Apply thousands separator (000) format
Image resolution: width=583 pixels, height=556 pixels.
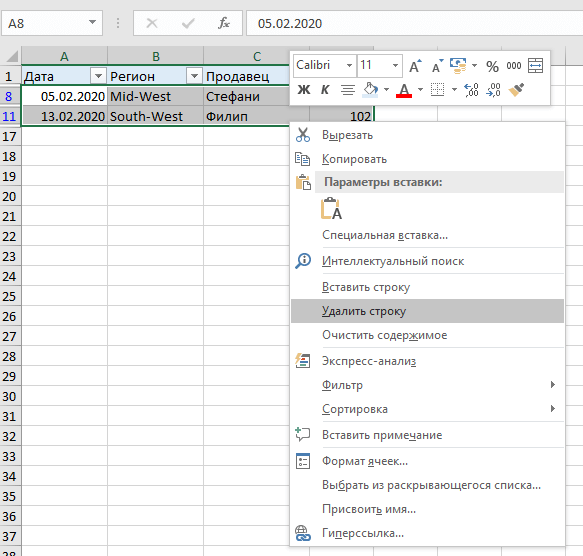[x=514, y=66]
